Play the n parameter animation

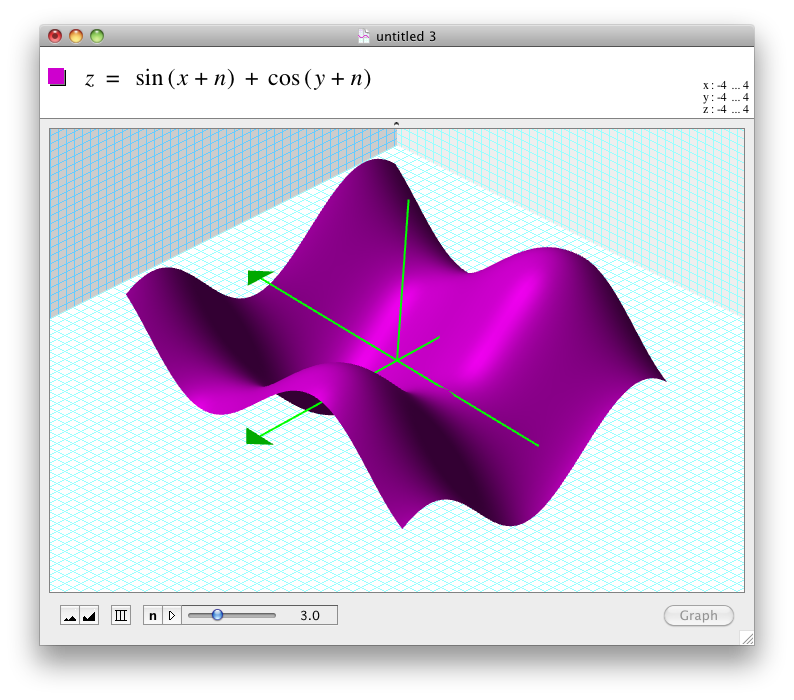tap(172, 615)
